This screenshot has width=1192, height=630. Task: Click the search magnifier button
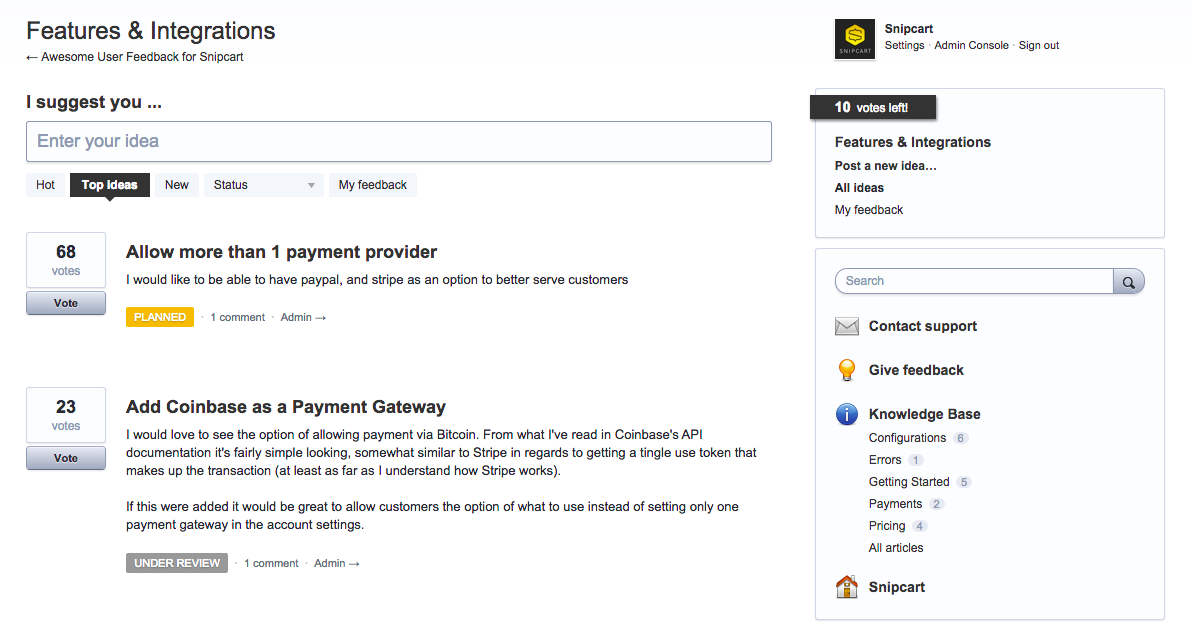click(x=1129, y=281)
